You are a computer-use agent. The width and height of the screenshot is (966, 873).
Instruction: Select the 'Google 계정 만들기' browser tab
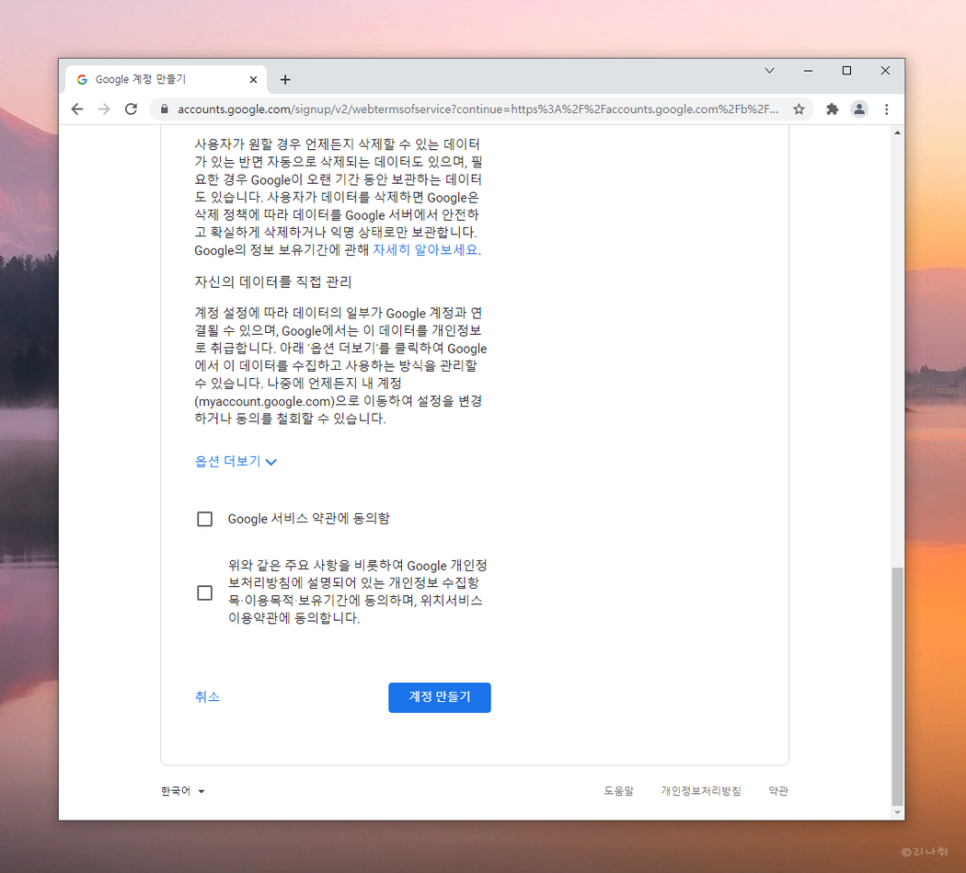tap(160, 79)
